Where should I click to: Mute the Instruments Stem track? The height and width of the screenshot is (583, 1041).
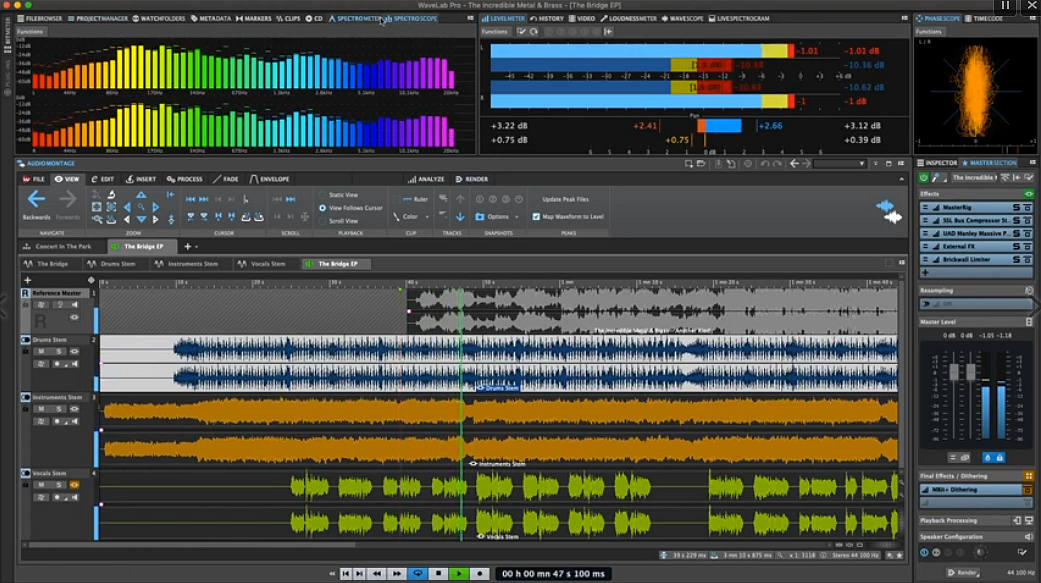[x=41, y=409]
